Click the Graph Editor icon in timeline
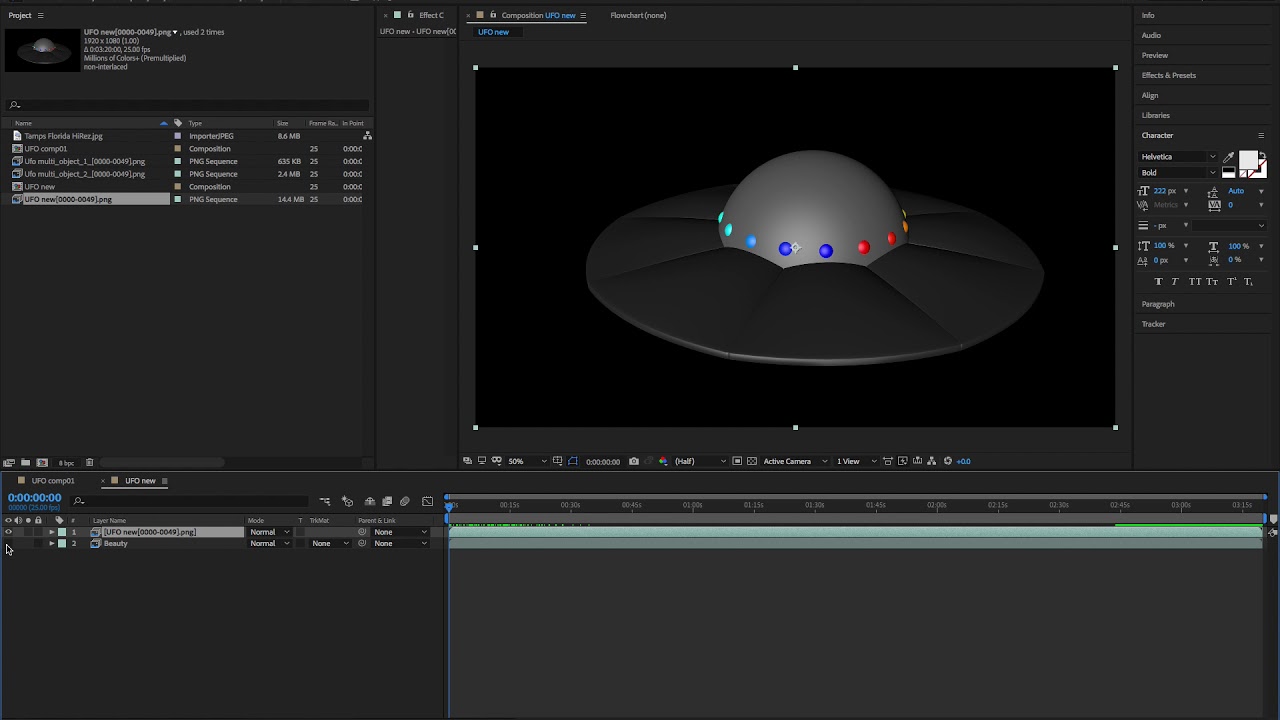This screenshot has width=1280, height=720. point(428,501)
